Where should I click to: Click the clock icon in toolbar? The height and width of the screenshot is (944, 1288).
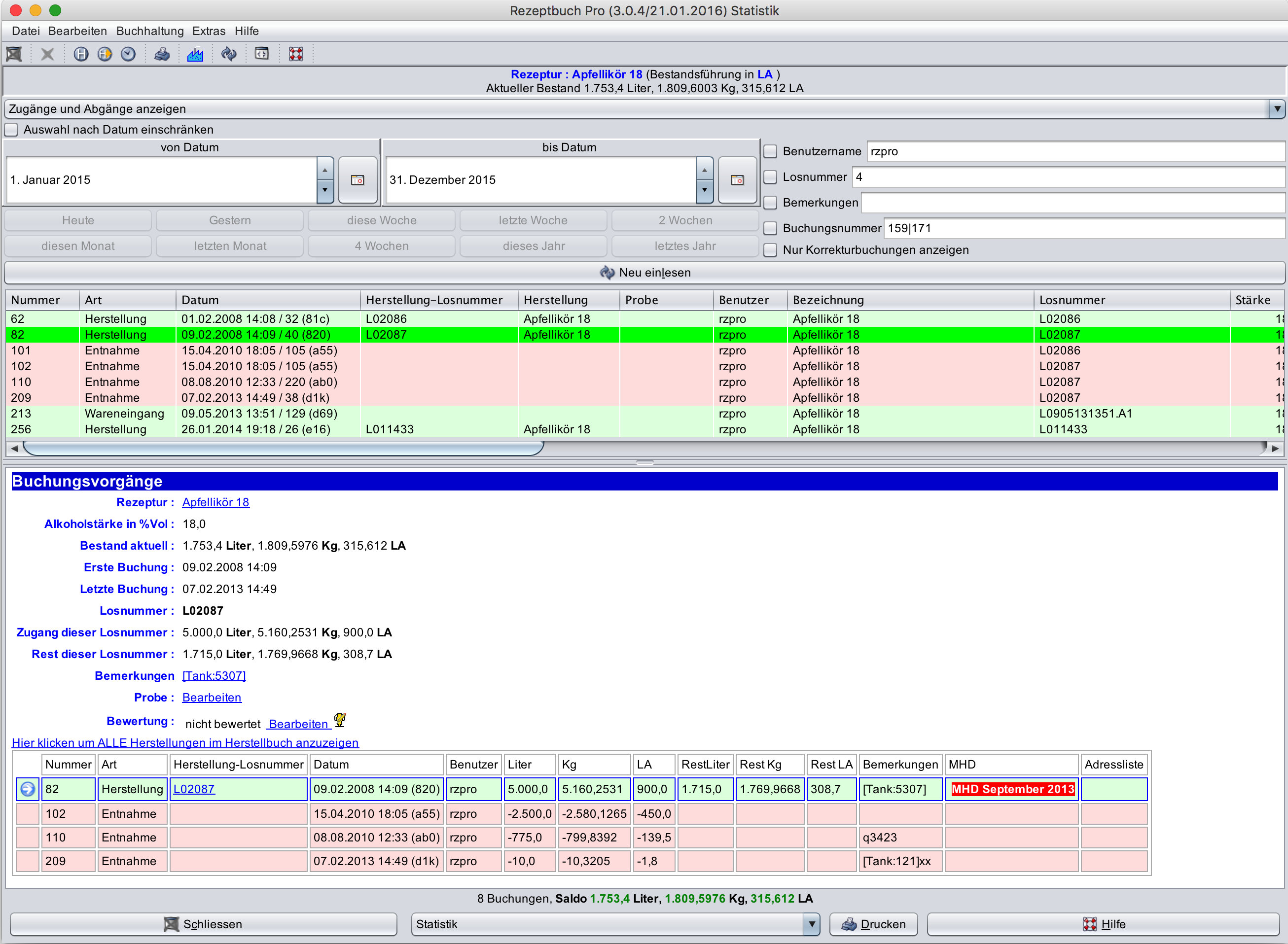[129, 54]
